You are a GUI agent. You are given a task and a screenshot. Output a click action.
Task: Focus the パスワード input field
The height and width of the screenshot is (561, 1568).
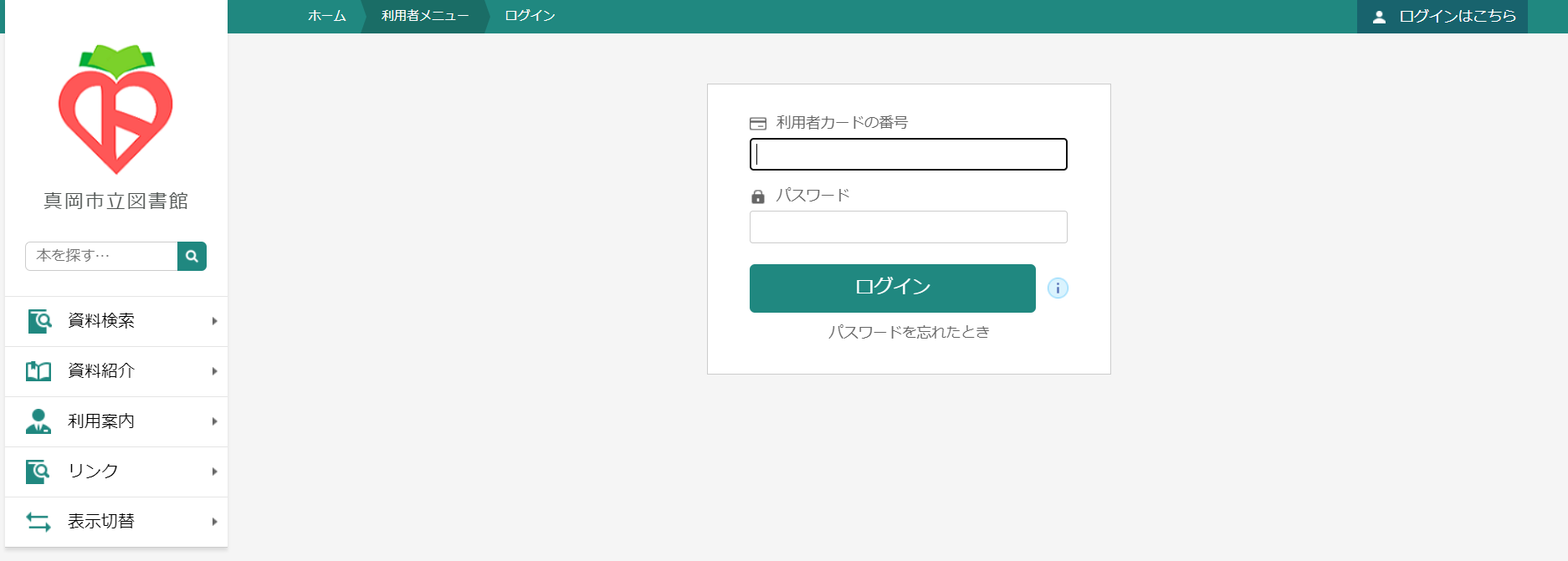pos(909,227)
